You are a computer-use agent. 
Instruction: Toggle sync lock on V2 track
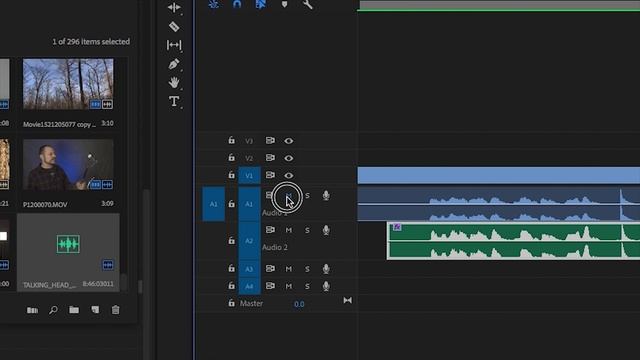point(270,158)
